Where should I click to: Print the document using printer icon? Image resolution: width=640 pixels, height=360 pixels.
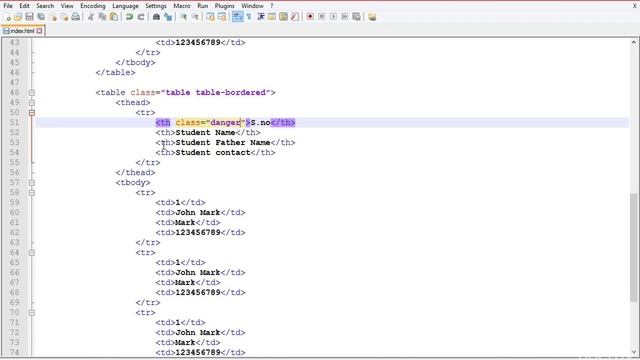[x=76, y=17]
